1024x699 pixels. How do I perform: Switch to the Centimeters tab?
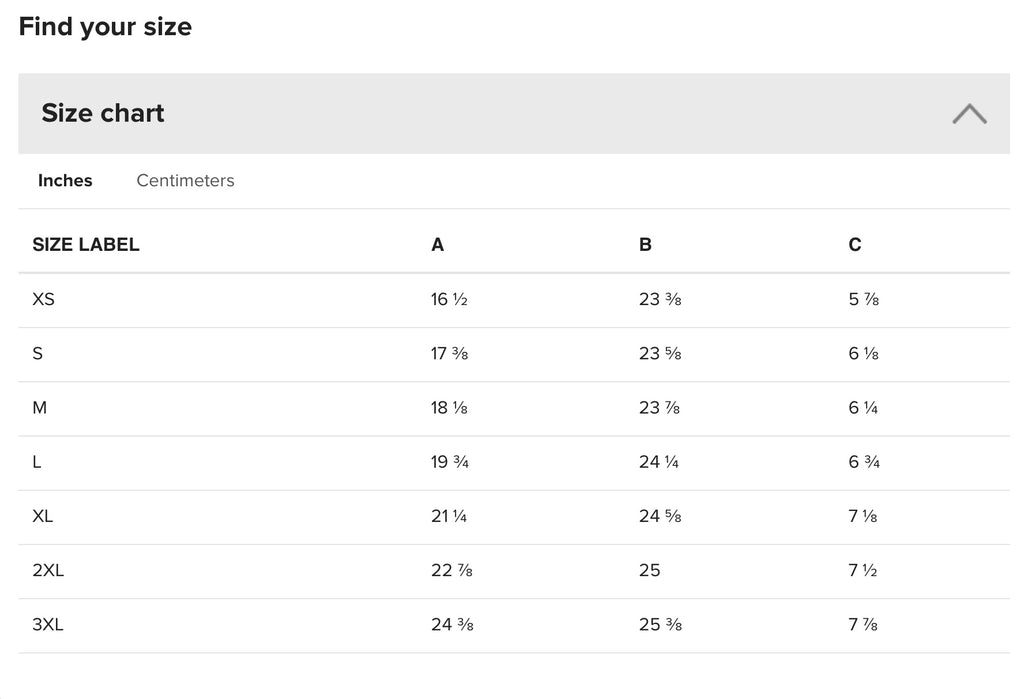pyautogui.click(x=185, y=180)
